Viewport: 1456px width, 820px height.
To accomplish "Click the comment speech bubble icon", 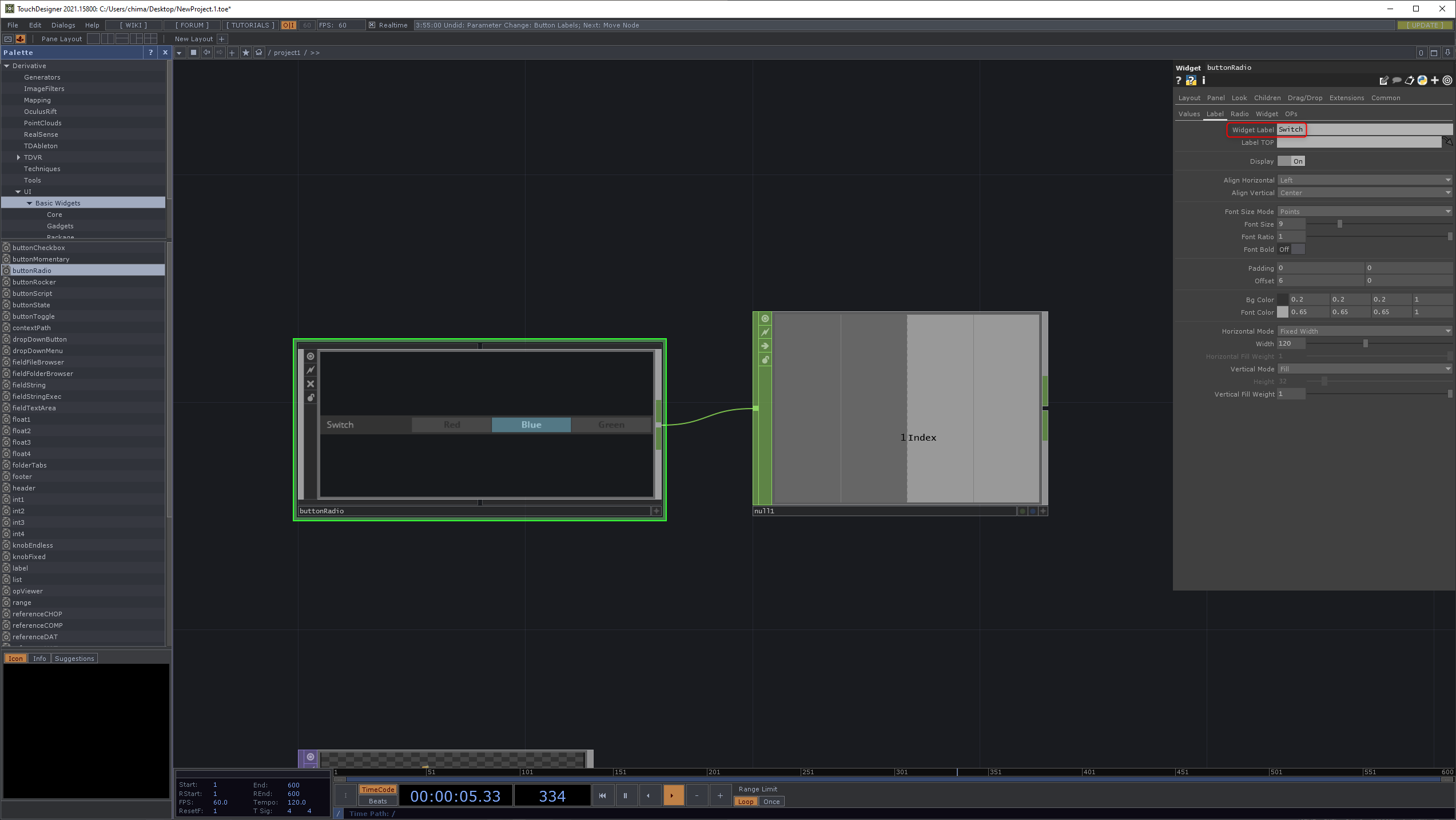I will 1397,81.
